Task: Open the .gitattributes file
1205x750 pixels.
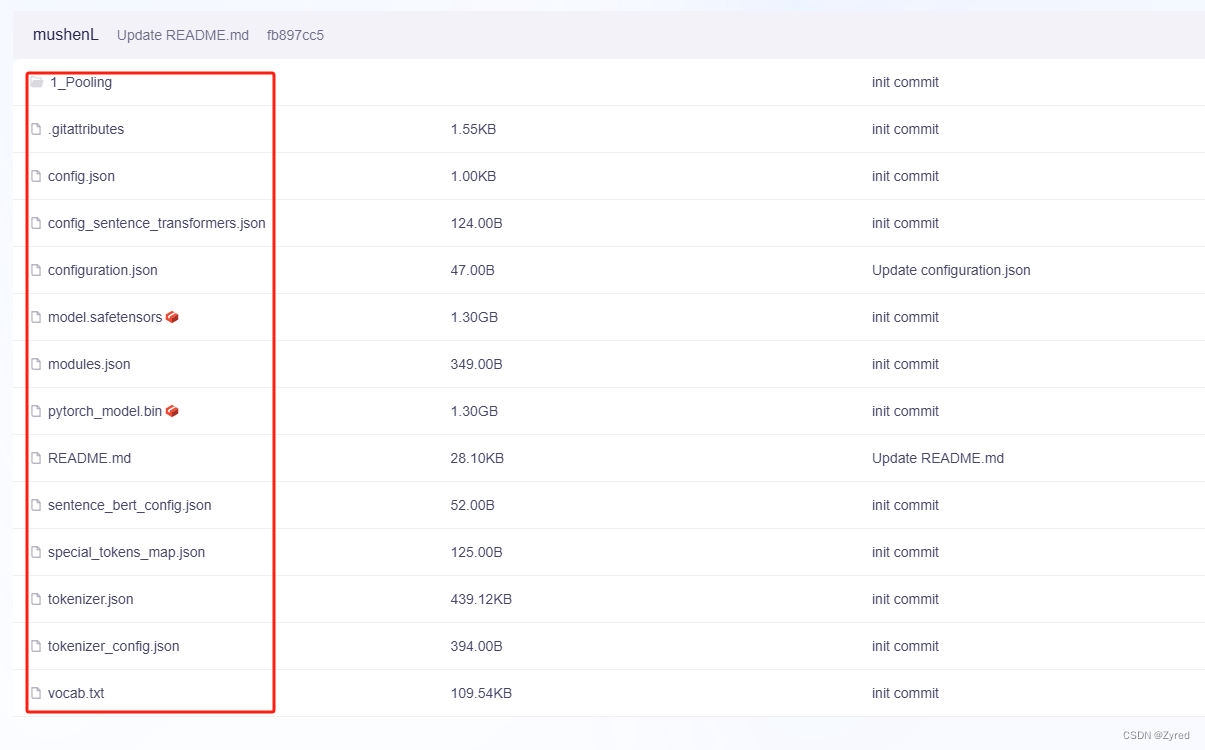Action: (x=86, y=129)
